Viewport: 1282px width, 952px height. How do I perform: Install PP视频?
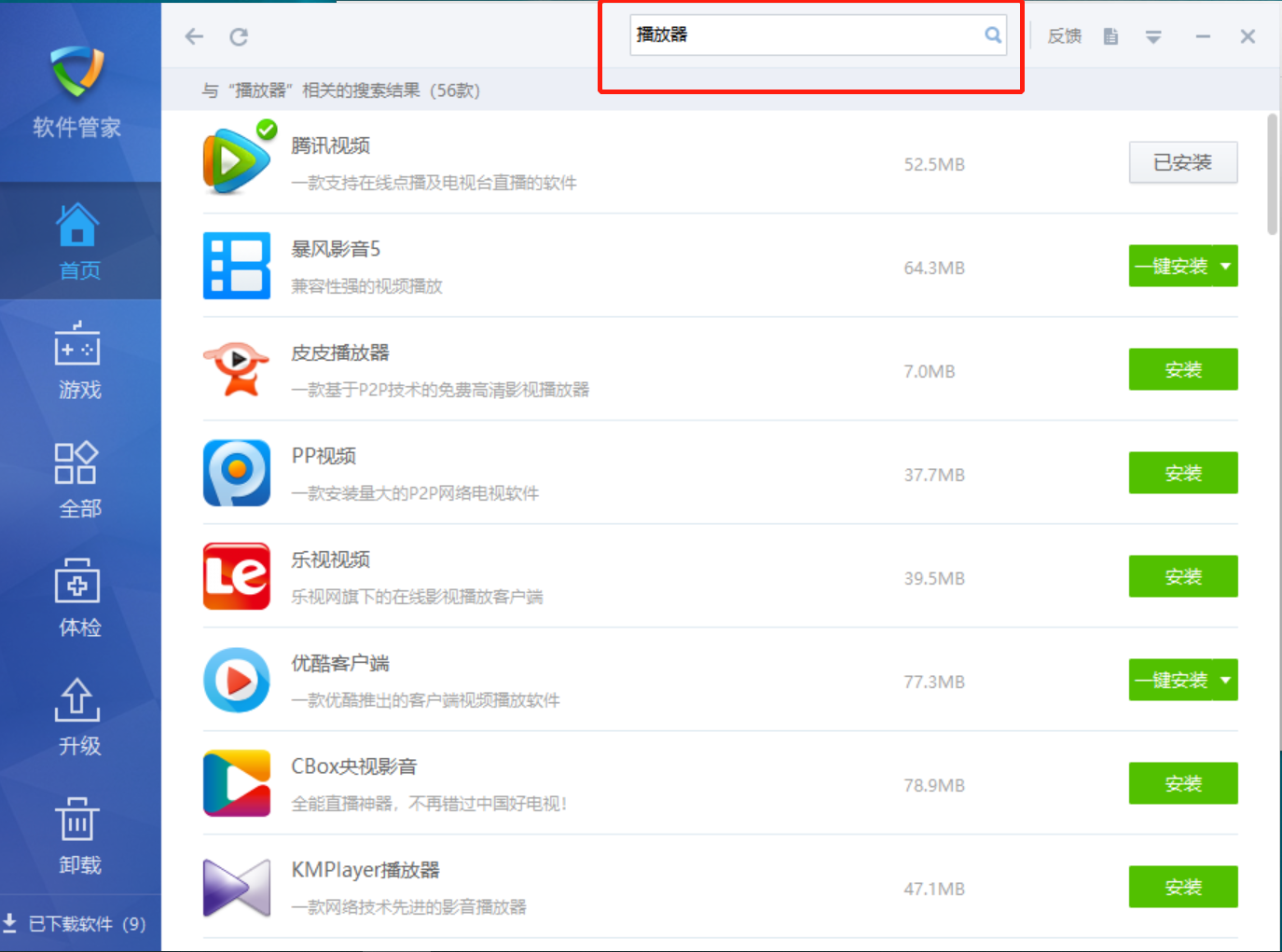[1183, 473]
